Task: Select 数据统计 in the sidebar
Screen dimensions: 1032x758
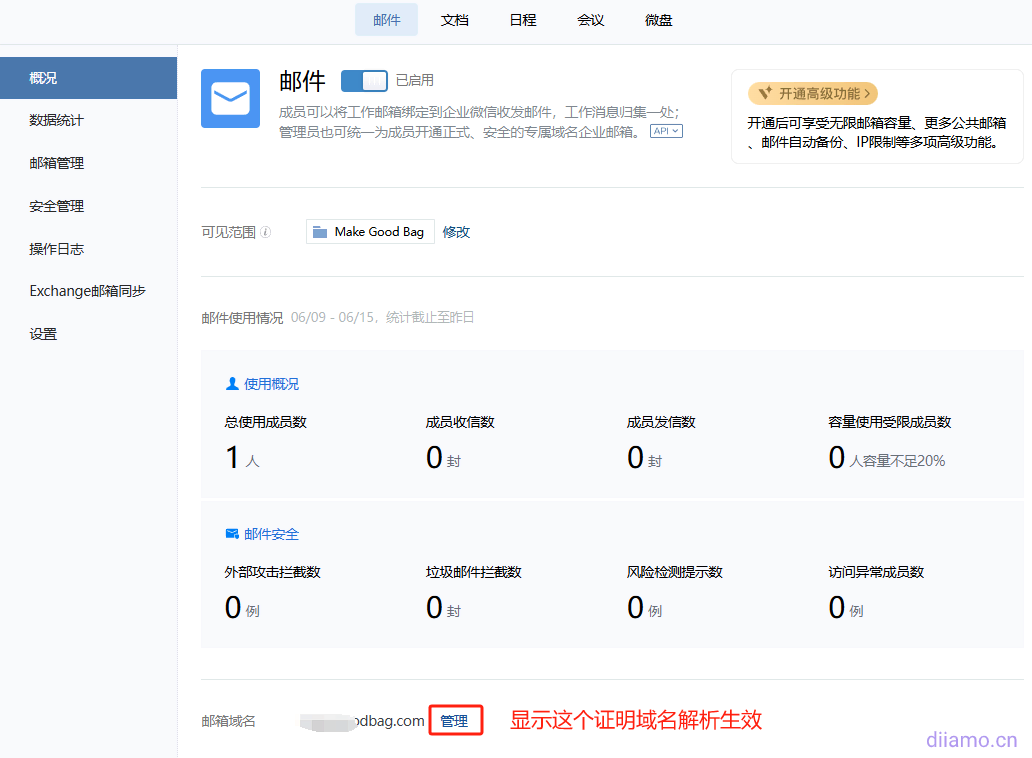Action: click(x=57, y=120)
